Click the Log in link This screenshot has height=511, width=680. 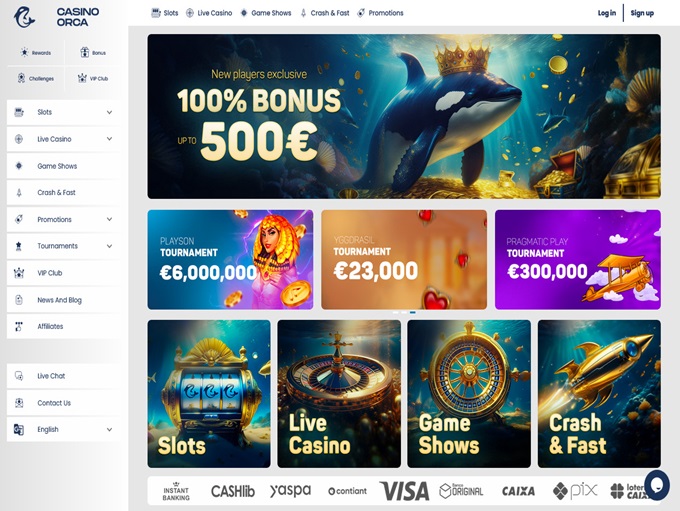pos(607,13)
